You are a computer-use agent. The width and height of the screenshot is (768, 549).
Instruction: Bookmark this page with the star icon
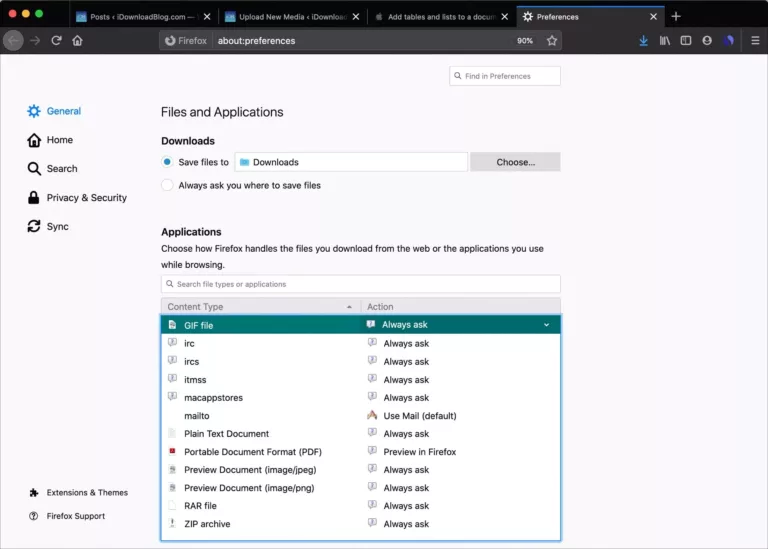point(551,41)
